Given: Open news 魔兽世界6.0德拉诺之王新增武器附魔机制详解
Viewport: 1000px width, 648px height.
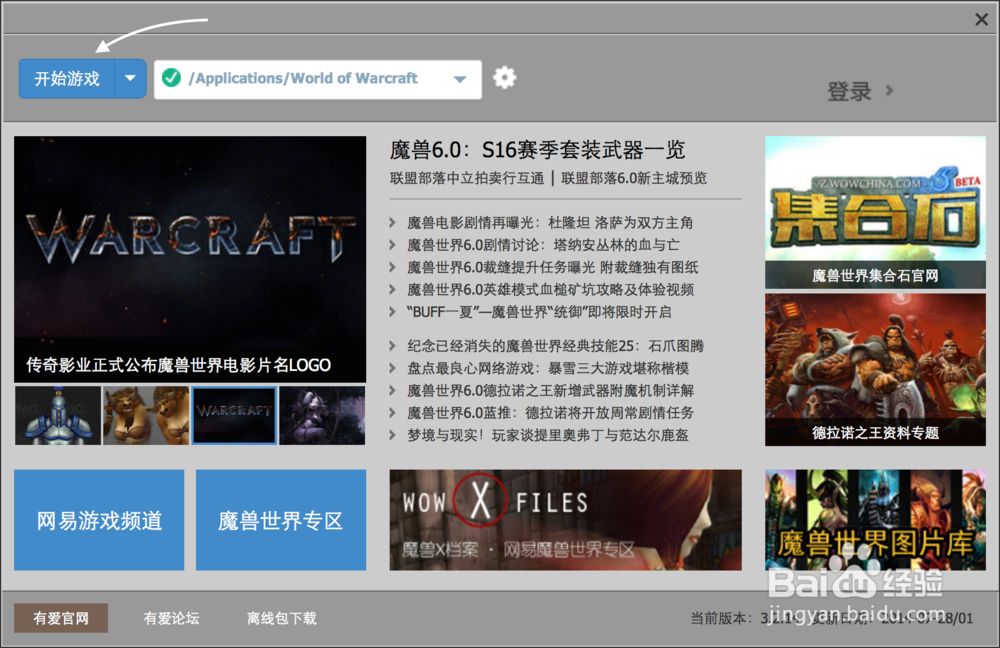Looking at the screenshot, I should (x=550, y=390).
